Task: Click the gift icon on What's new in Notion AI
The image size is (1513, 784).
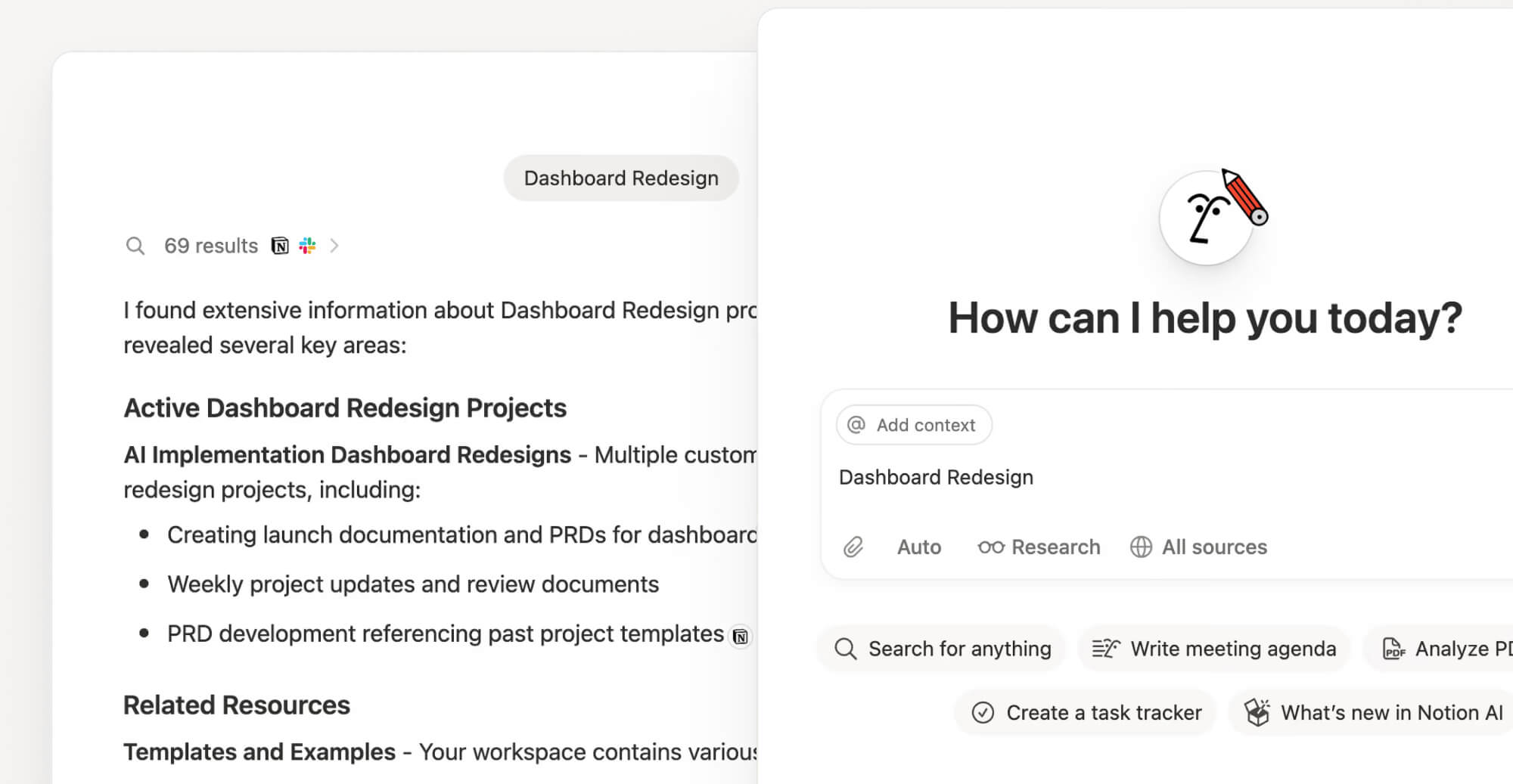Action: 1257,711
